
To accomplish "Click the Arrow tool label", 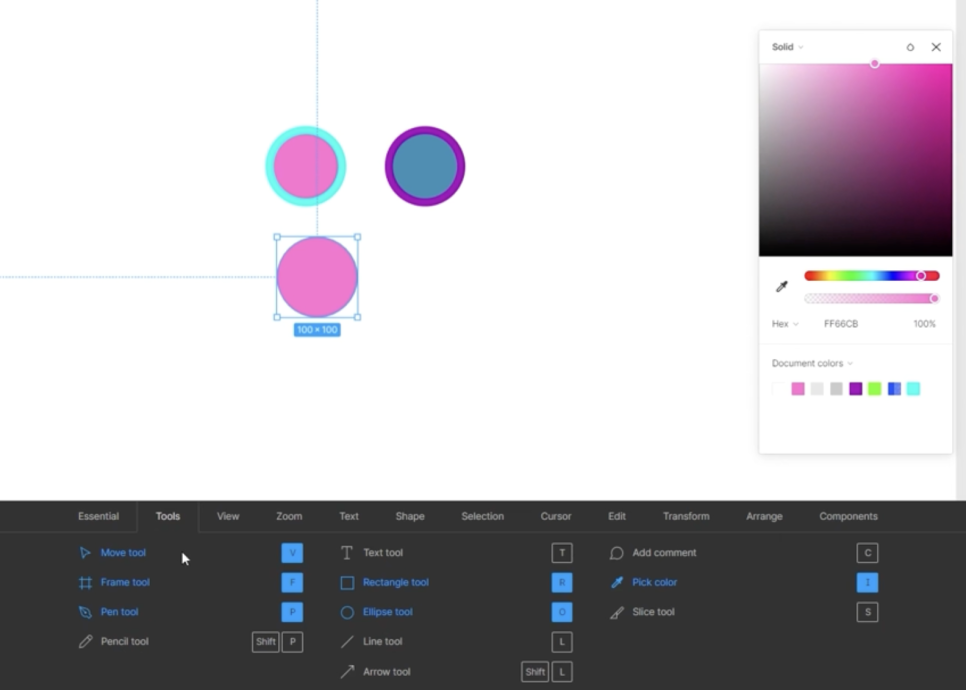I will (386, 672).
